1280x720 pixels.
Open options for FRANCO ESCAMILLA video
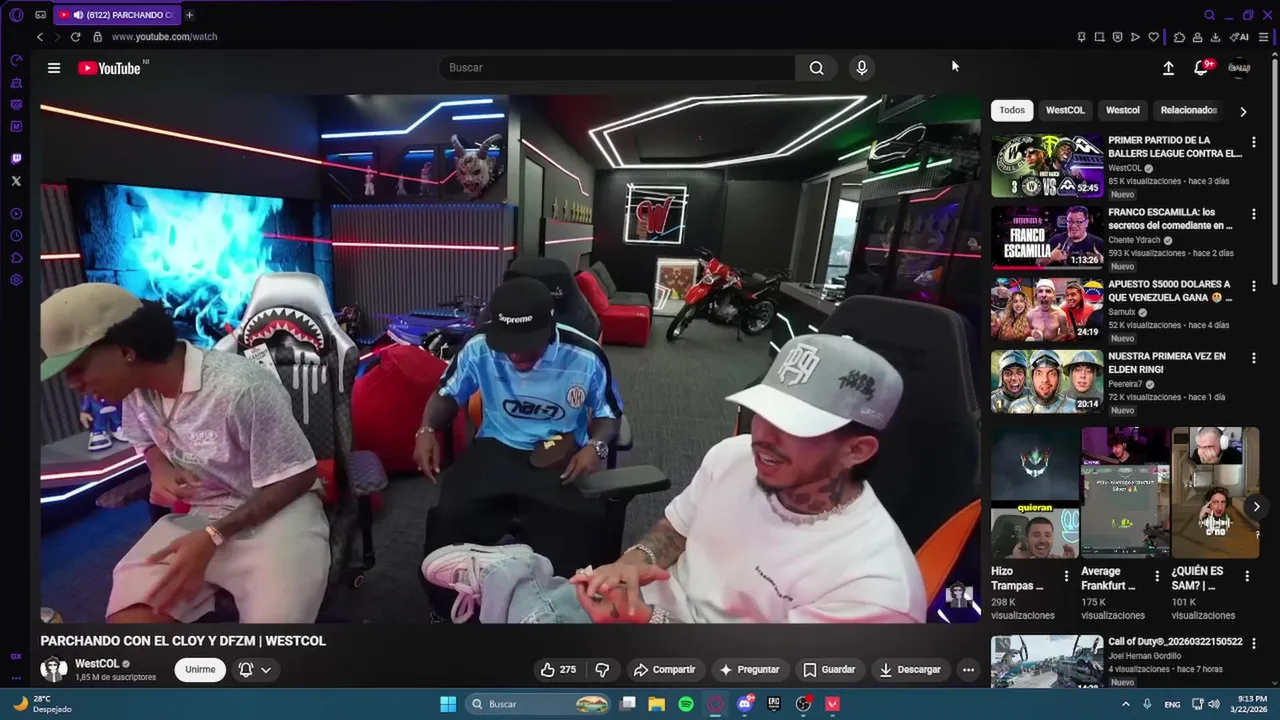coord(1254,214)
